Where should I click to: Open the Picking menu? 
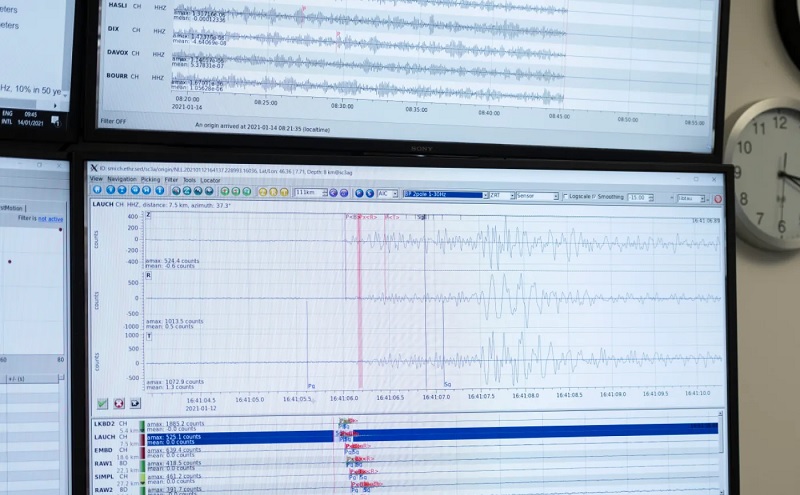151,180
